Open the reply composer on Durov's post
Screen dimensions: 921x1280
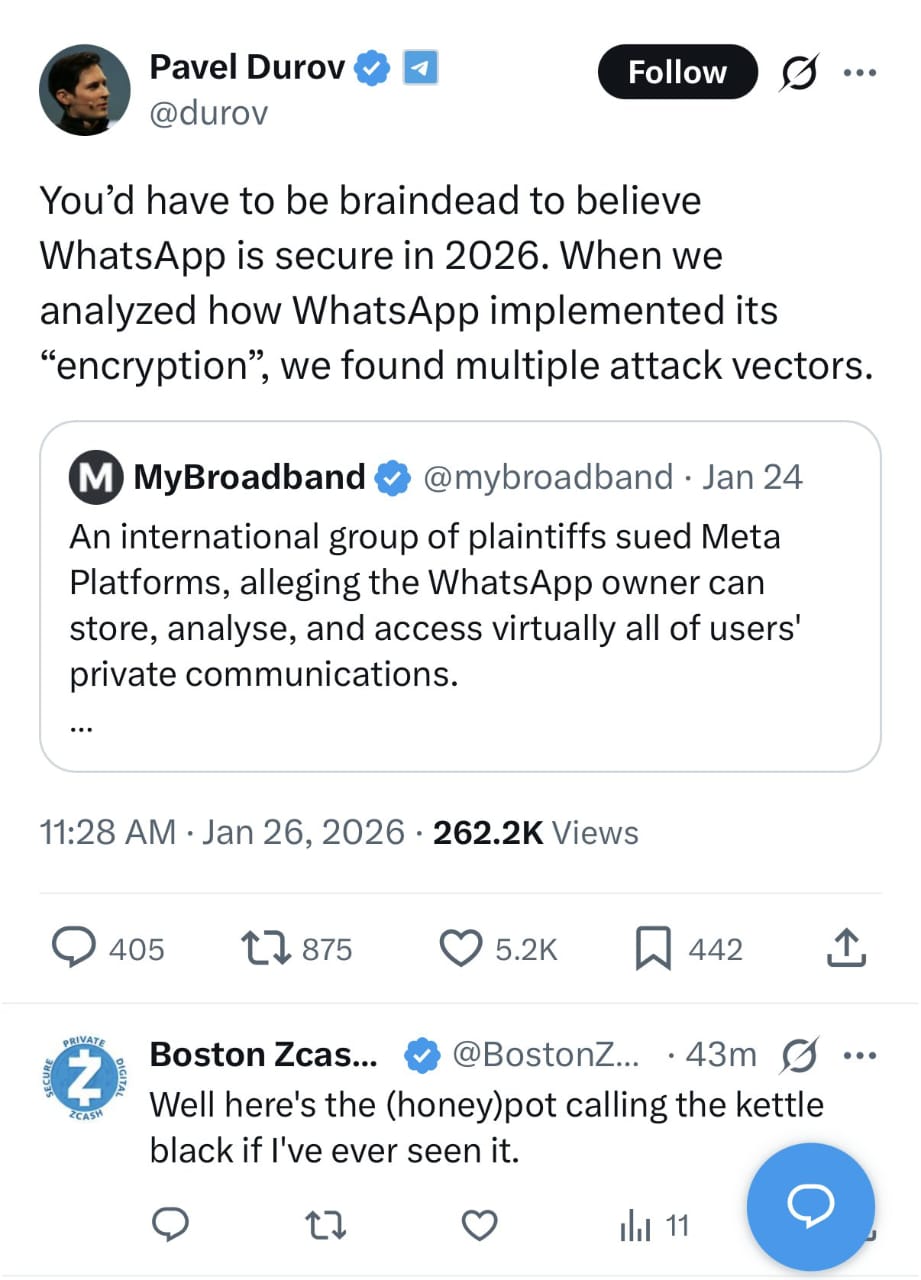pyautogui.click(x=72, y=948)
